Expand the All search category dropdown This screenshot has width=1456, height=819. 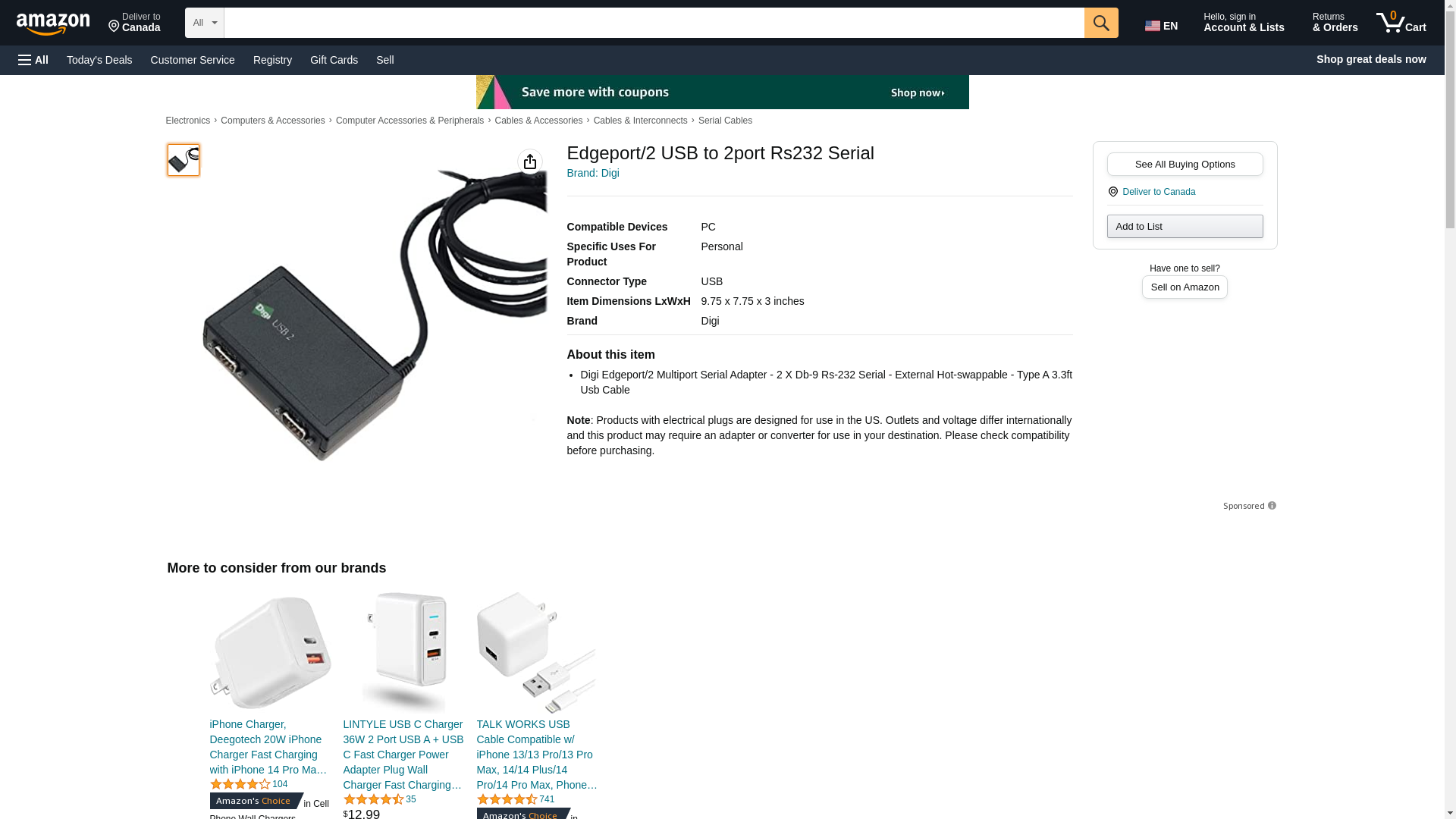click(x=204, y=23)
